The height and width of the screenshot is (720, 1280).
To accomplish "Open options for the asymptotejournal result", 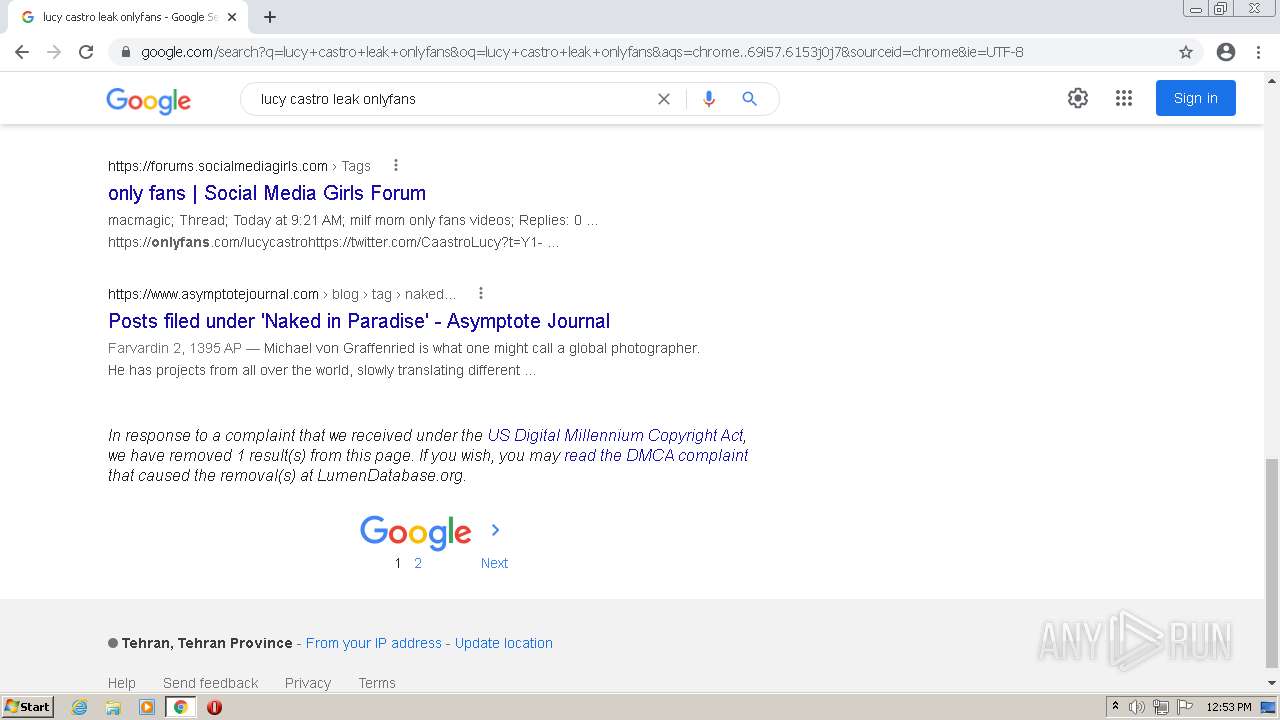I will pyautogui.click(x=481, y=293).
